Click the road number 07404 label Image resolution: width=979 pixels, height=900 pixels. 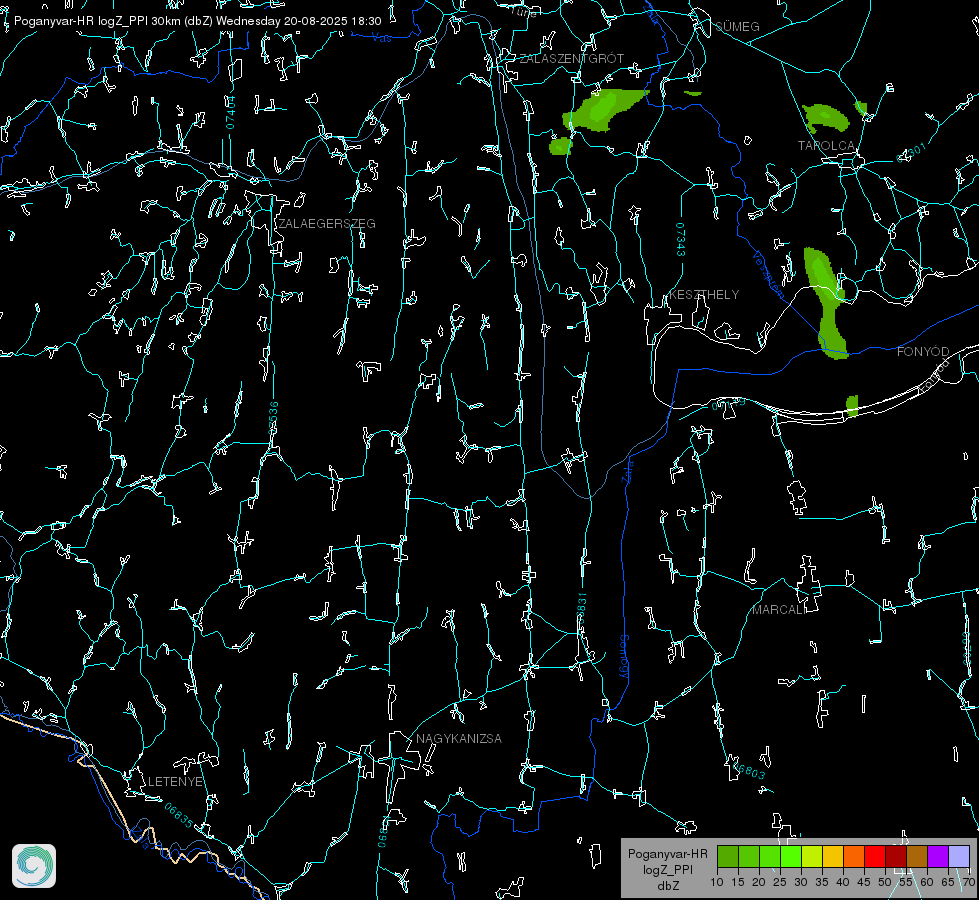pyautogui.click(x=231, y=112)
